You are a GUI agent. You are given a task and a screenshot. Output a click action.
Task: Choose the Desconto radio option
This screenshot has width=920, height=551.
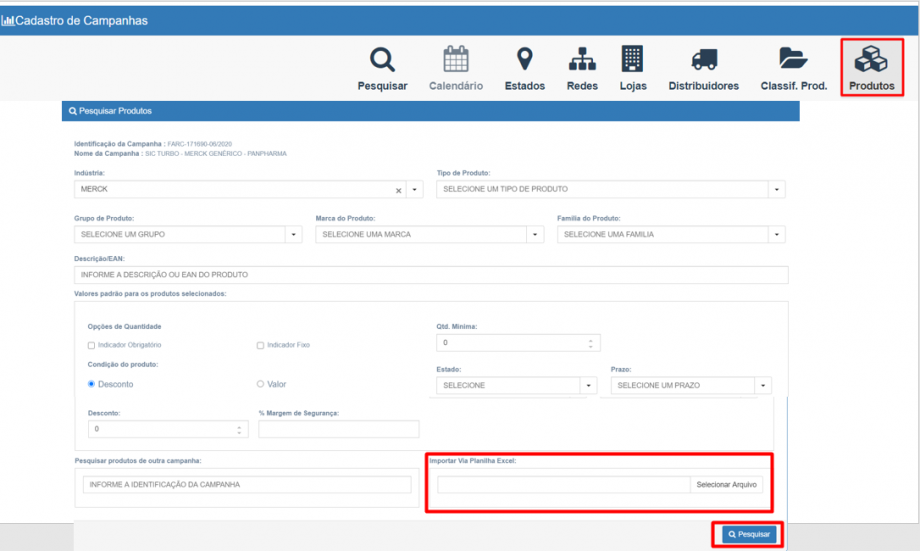click(x=92, y=384)
